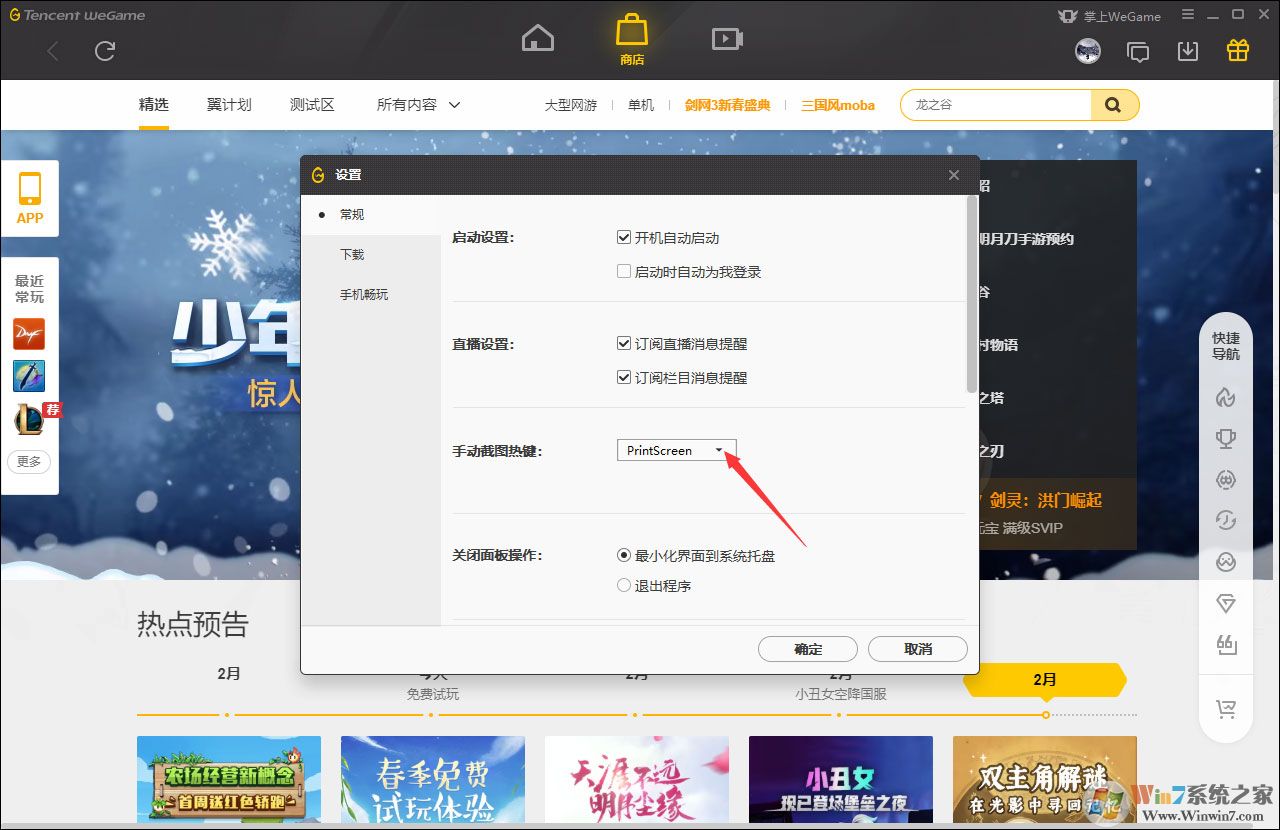Image resolution: width=1280 pixels, height=830 pixels.
Task: Click the Home icon at the top
Action: coord(537,37)
